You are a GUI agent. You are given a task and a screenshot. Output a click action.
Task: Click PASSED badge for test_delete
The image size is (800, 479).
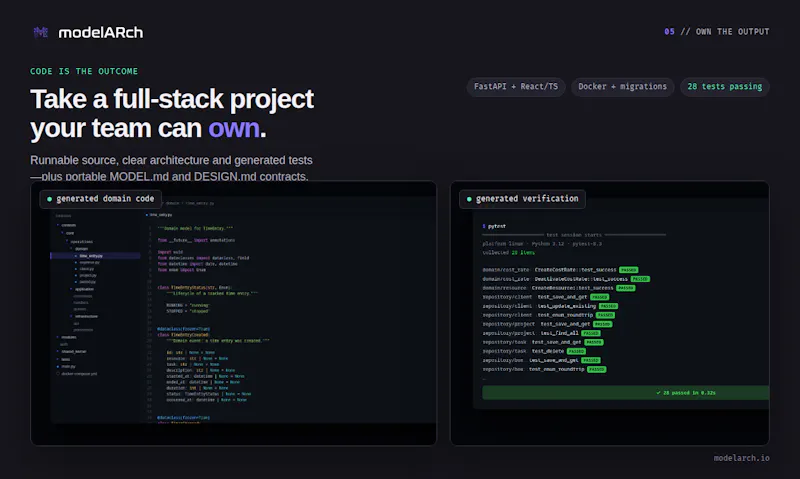pyautogui.click(x=576, y=351)
